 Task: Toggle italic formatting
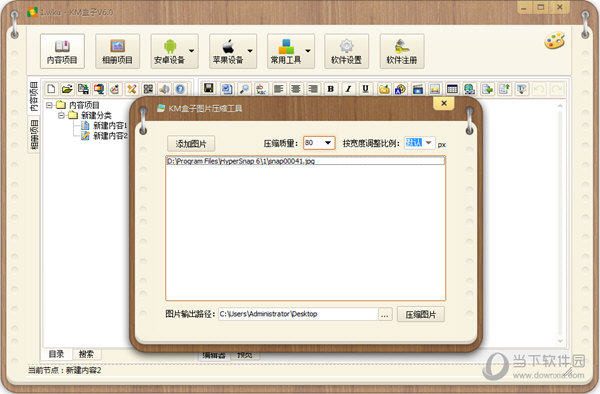[348, 89]
